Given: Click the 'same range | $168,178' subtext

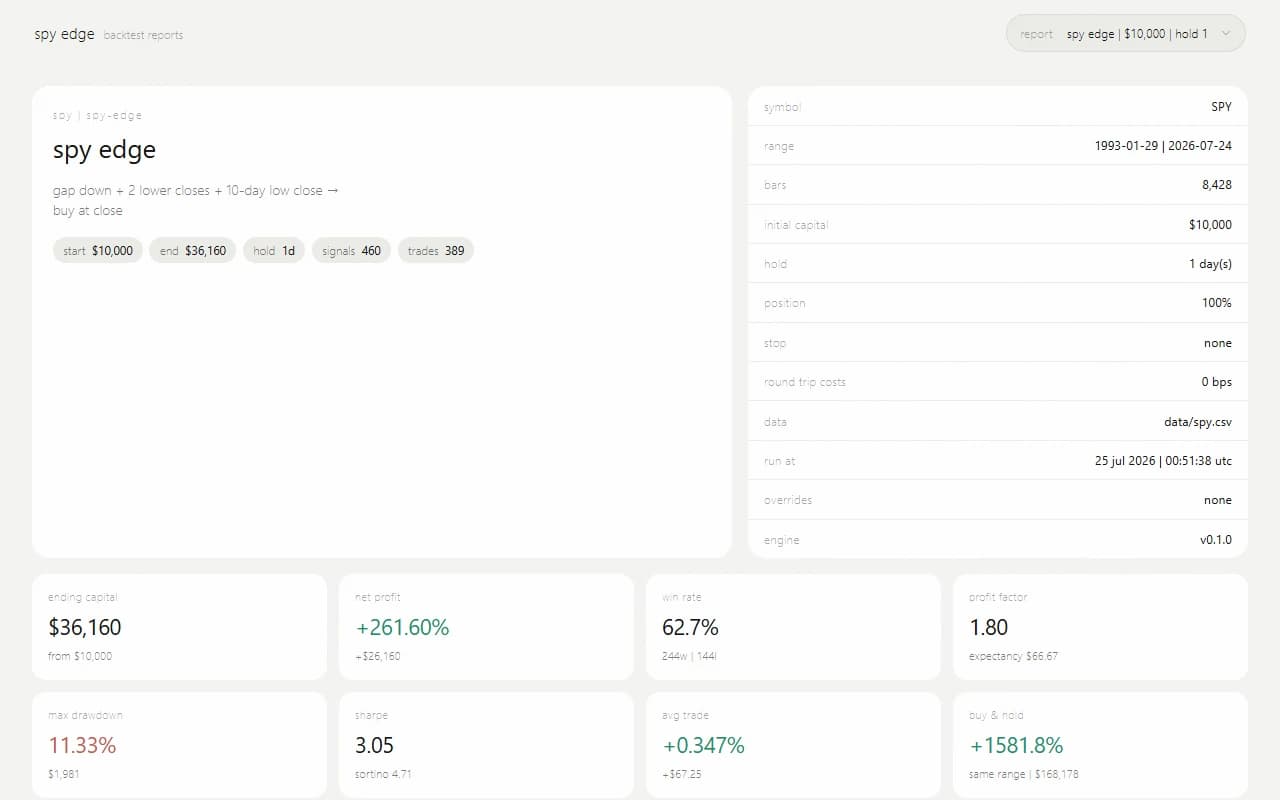Looking at the screenshot, I should 1024,774.
